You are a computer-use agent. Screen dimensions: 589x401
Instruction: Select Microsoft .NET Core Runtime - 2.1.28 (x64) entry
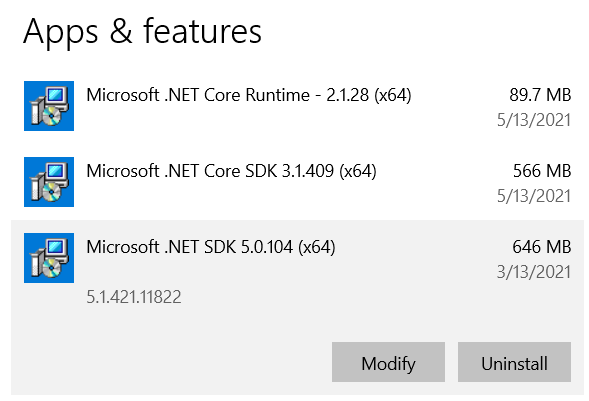coord(297,106)
